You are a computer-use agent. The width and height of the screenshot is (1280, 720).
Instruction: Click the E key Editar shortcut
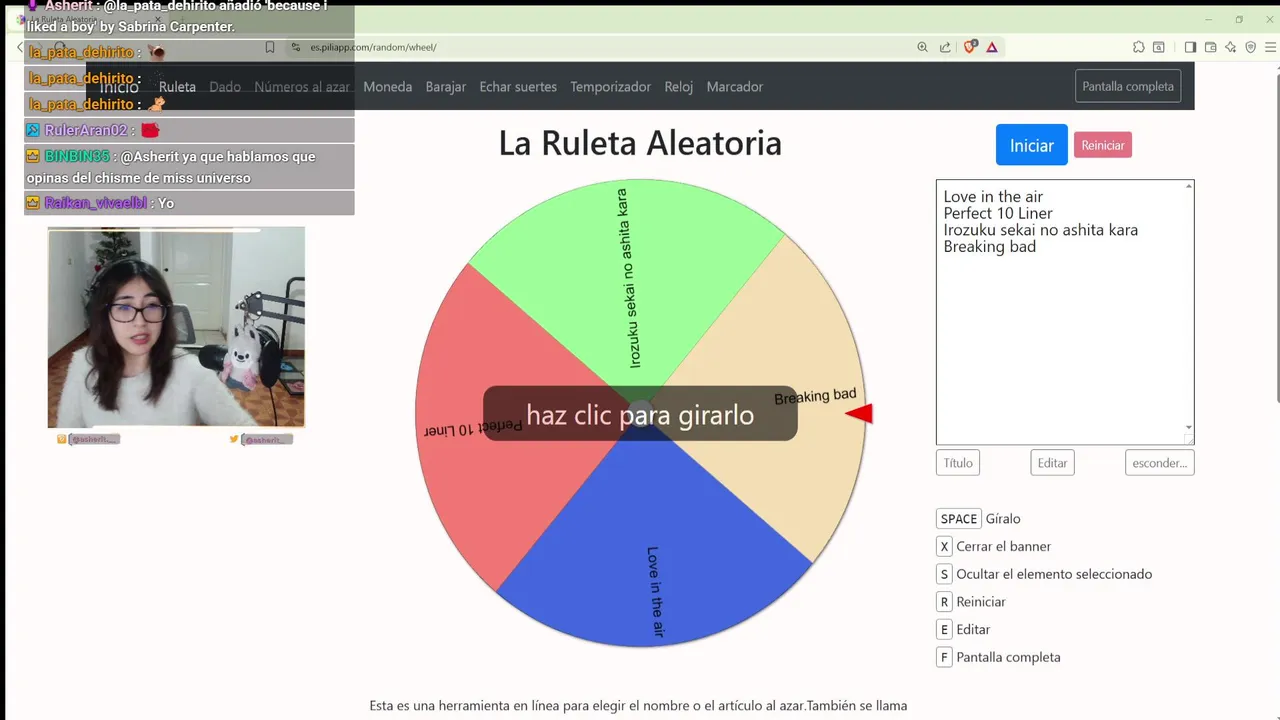(944, 630)
